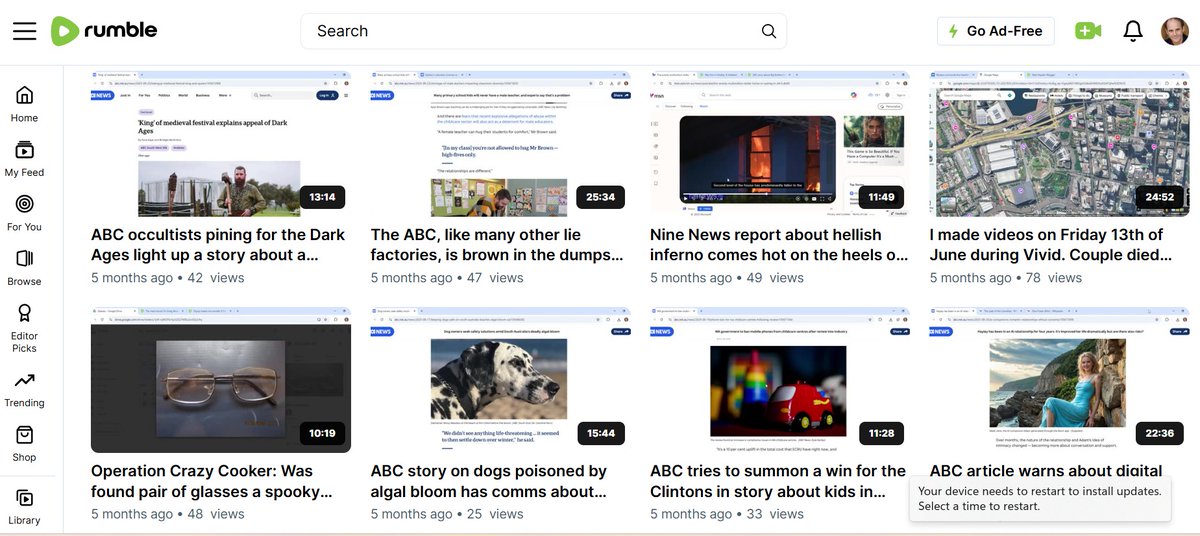Open Browse in sidebar
The width and height of the screenshot is (1200, 536).
pos(24,268)
